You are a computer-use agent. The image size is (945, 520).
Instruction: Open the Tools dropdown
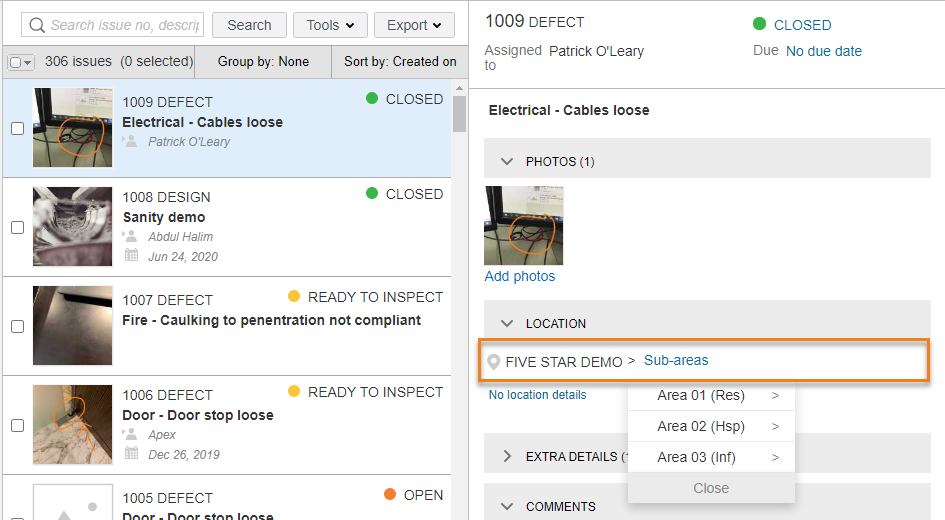pyautogui.click(x=330, y=25)
